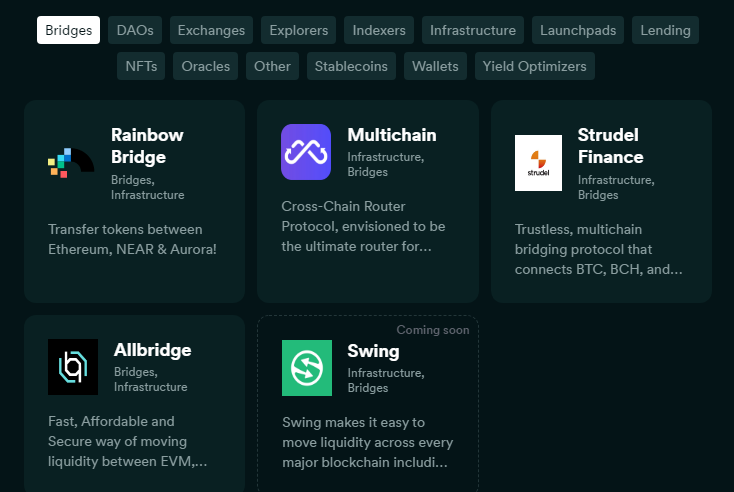Click the 'Trustless, multichain bridging protocol' description

coord(599,249)
